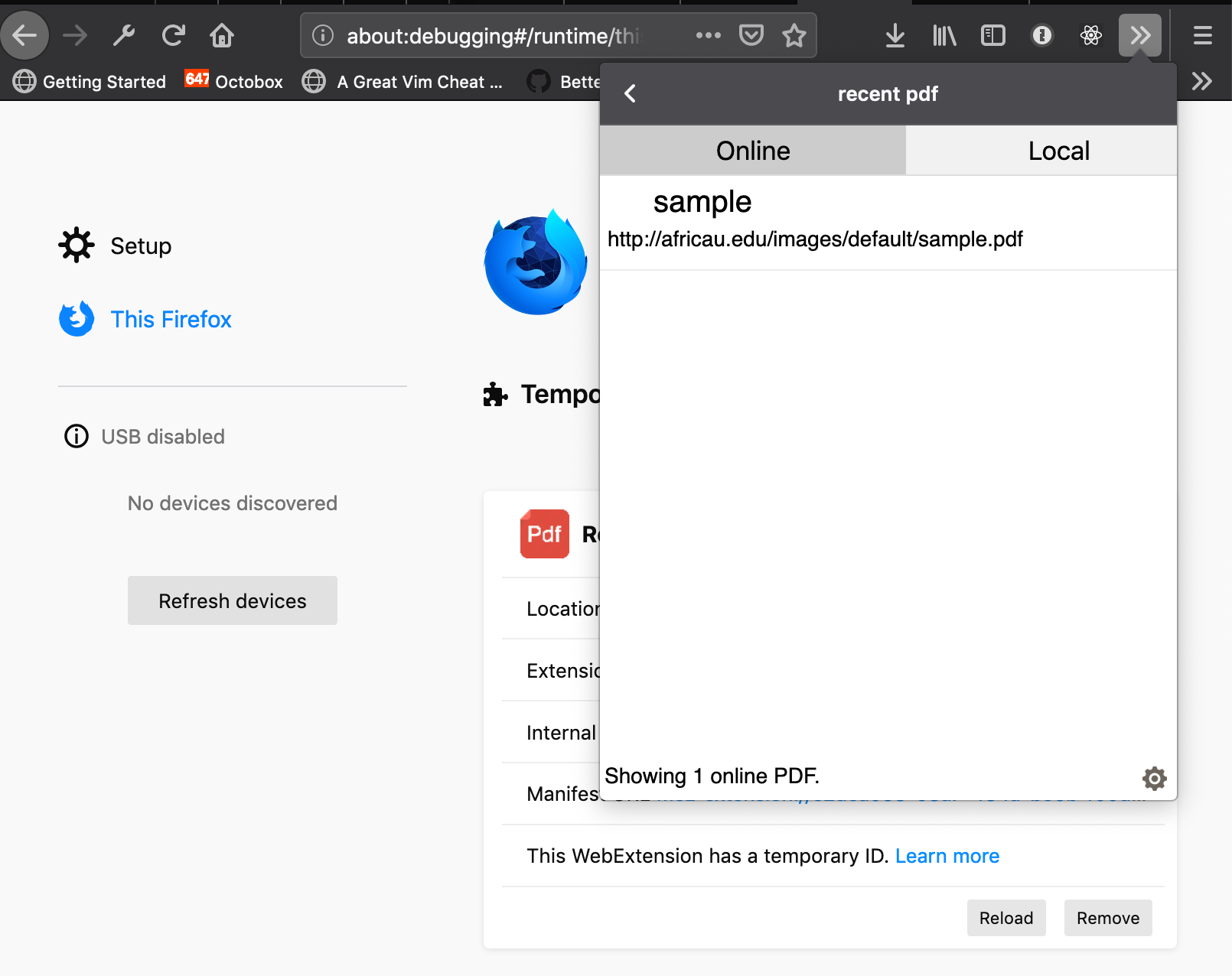Select This Firefox in the sidebar
Screen dimensions: 1232x976
pos(145,319)
